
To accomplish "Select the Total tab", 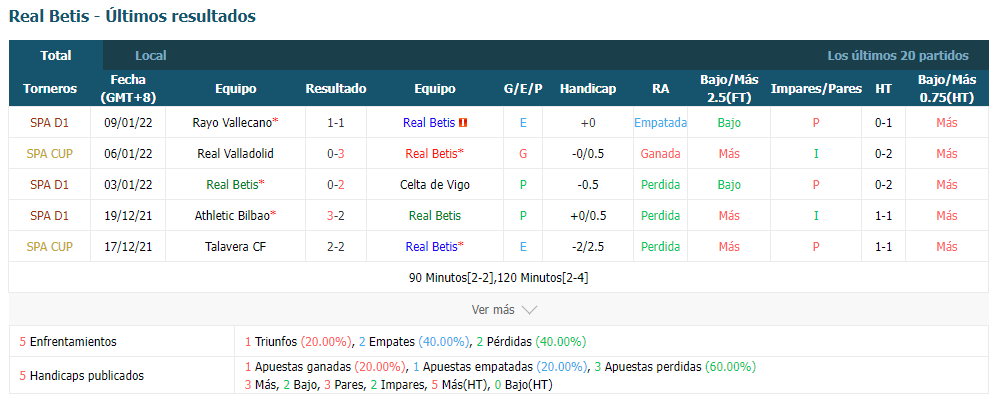I will click(x=56, y=55).
